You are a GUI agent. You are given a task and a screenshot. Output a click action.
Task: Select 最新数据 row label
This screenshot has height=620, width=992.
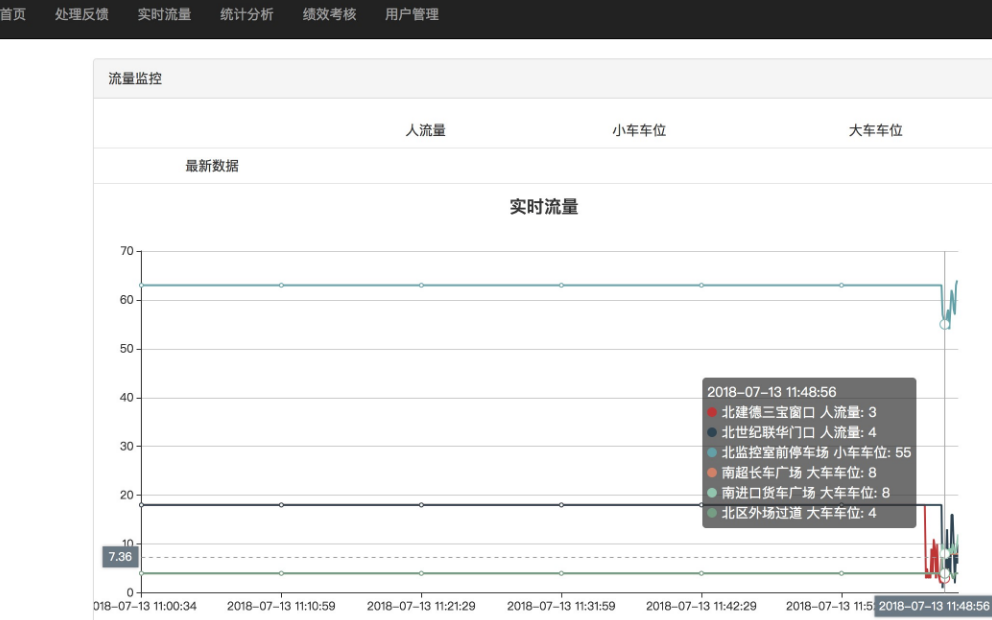click(212, 166)
